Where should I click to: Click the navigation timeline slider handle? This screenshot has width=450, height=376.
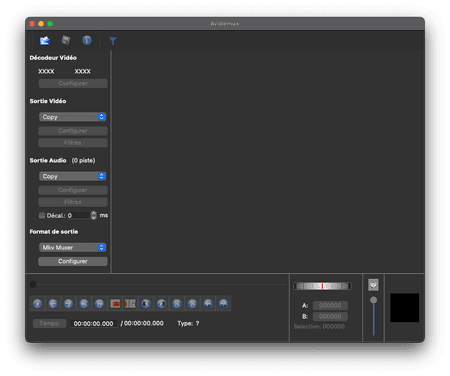(x=33, y=285)
